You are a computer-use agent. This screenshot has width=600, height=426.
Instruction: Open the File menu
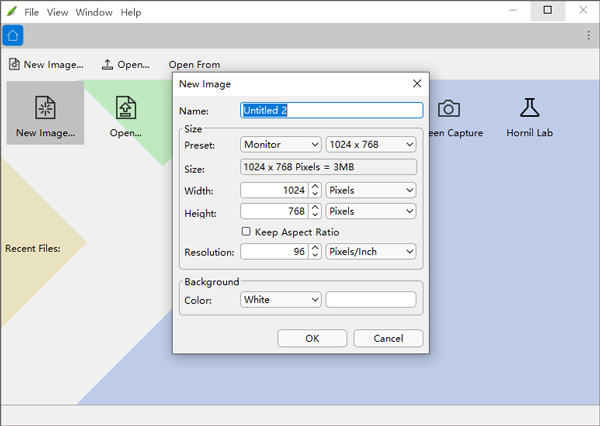(x=32, y=13)
